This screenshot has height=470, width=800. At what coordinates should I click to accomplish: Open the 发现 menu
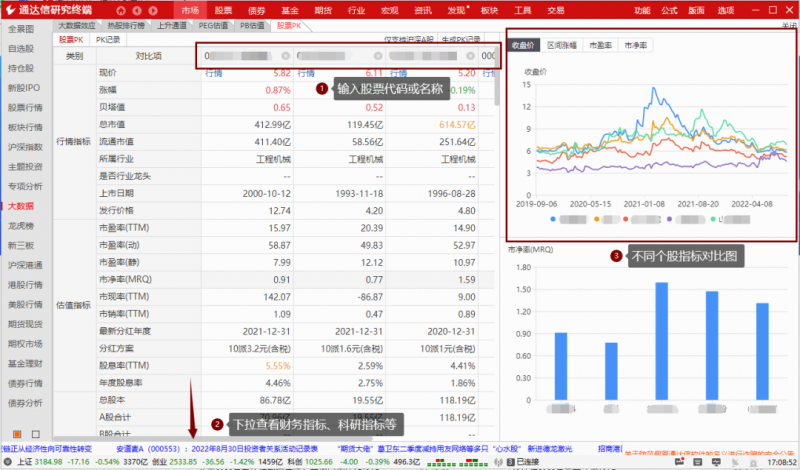click(456, 10)
